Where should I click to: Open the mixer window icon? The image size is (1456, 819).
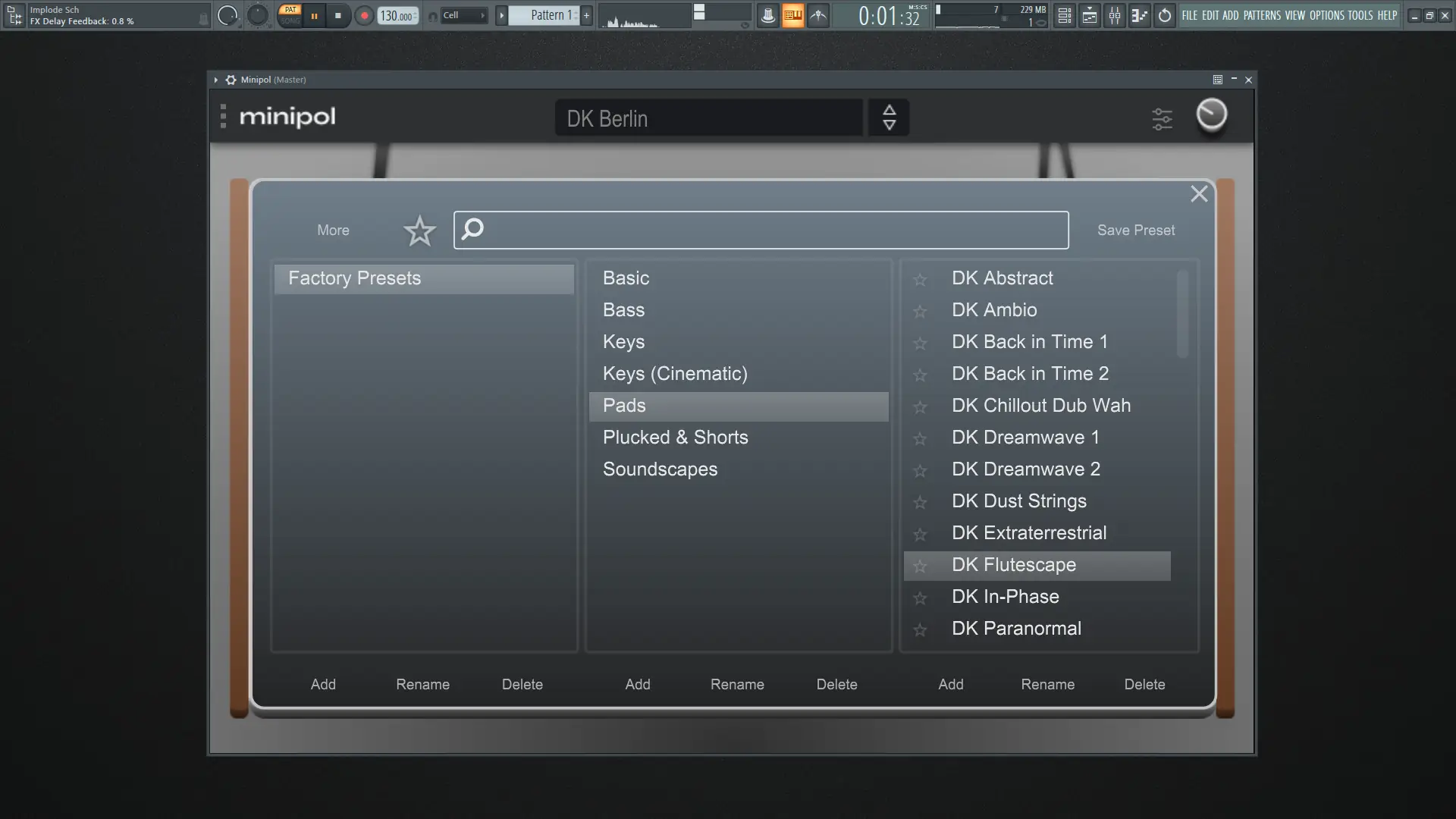click(1114, 16)
